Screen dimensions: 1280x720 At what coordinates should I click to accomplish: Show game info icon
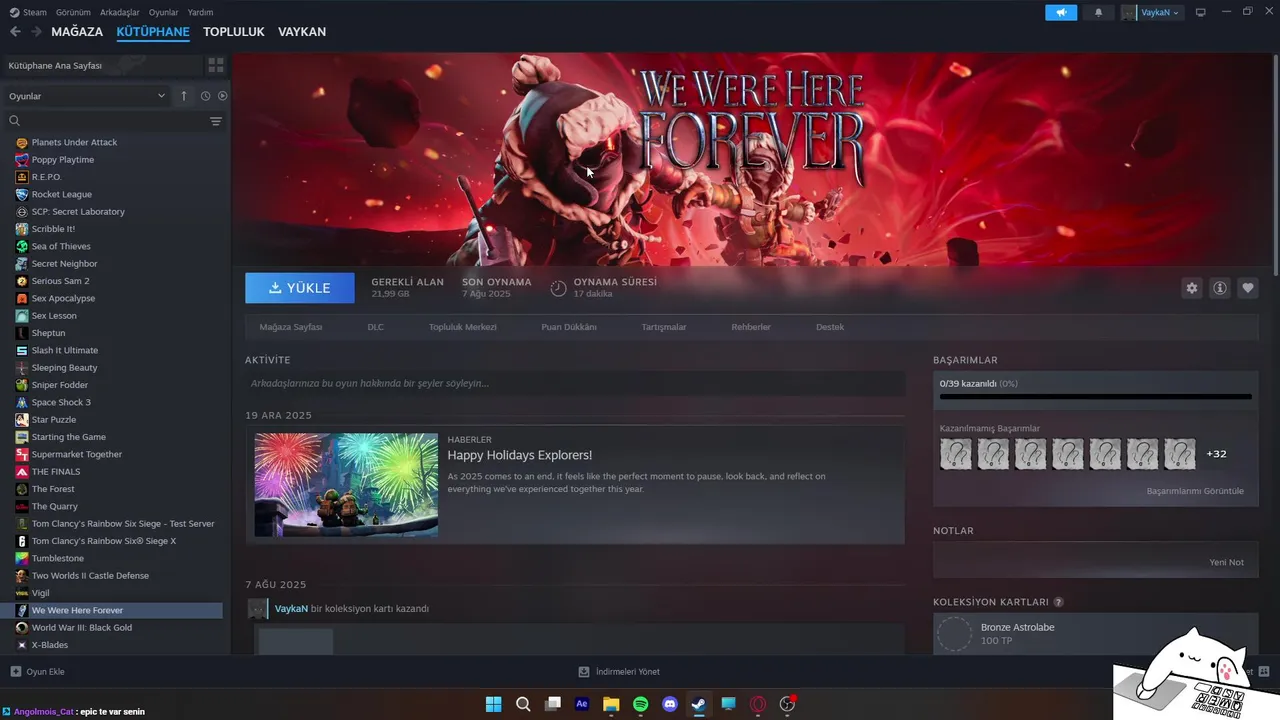tap(1220, 288)
